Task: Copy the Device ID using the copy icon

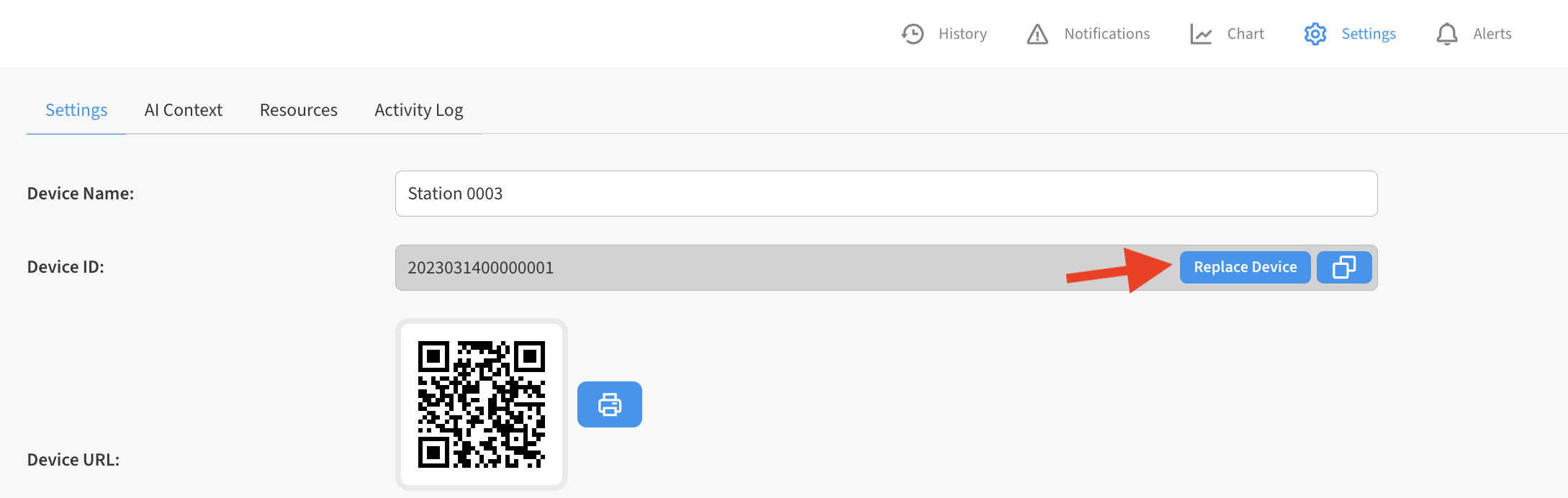Action: (1343, 266)
